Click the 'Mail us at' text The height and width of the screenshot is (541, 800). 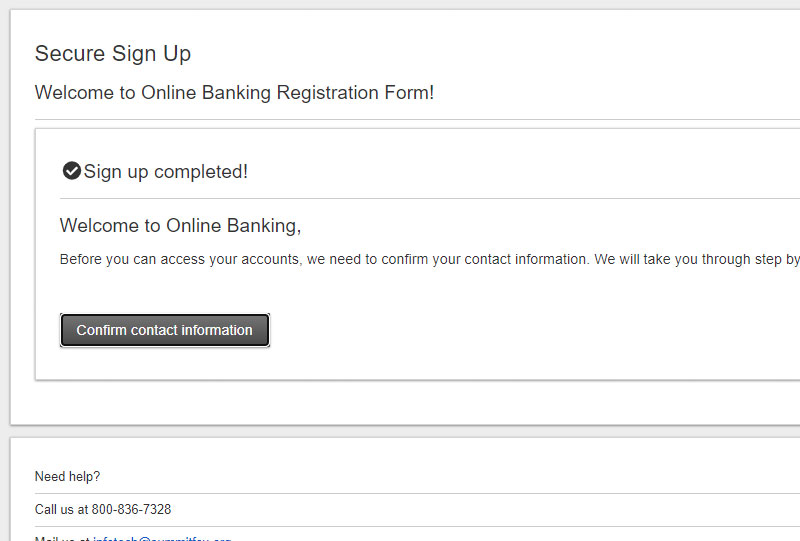point(62,538)
